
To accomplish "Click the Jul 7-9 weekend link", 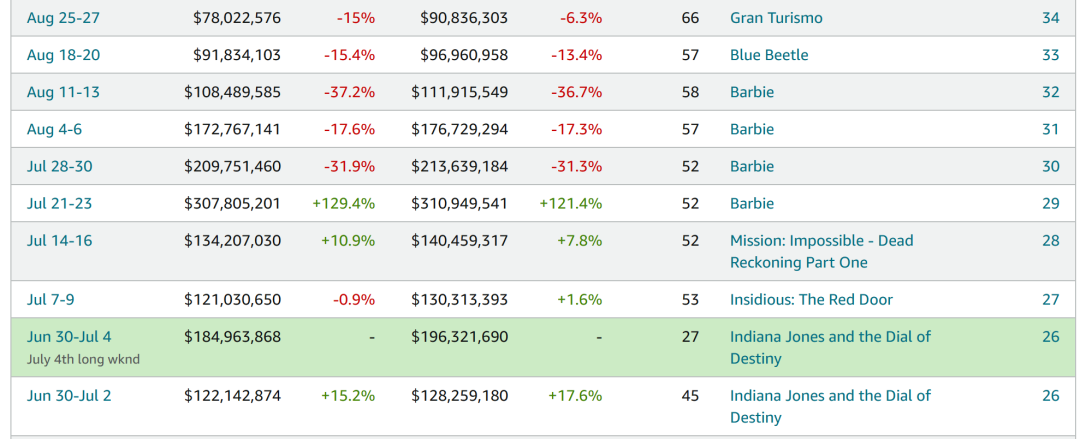I will [x=53, y=299].
